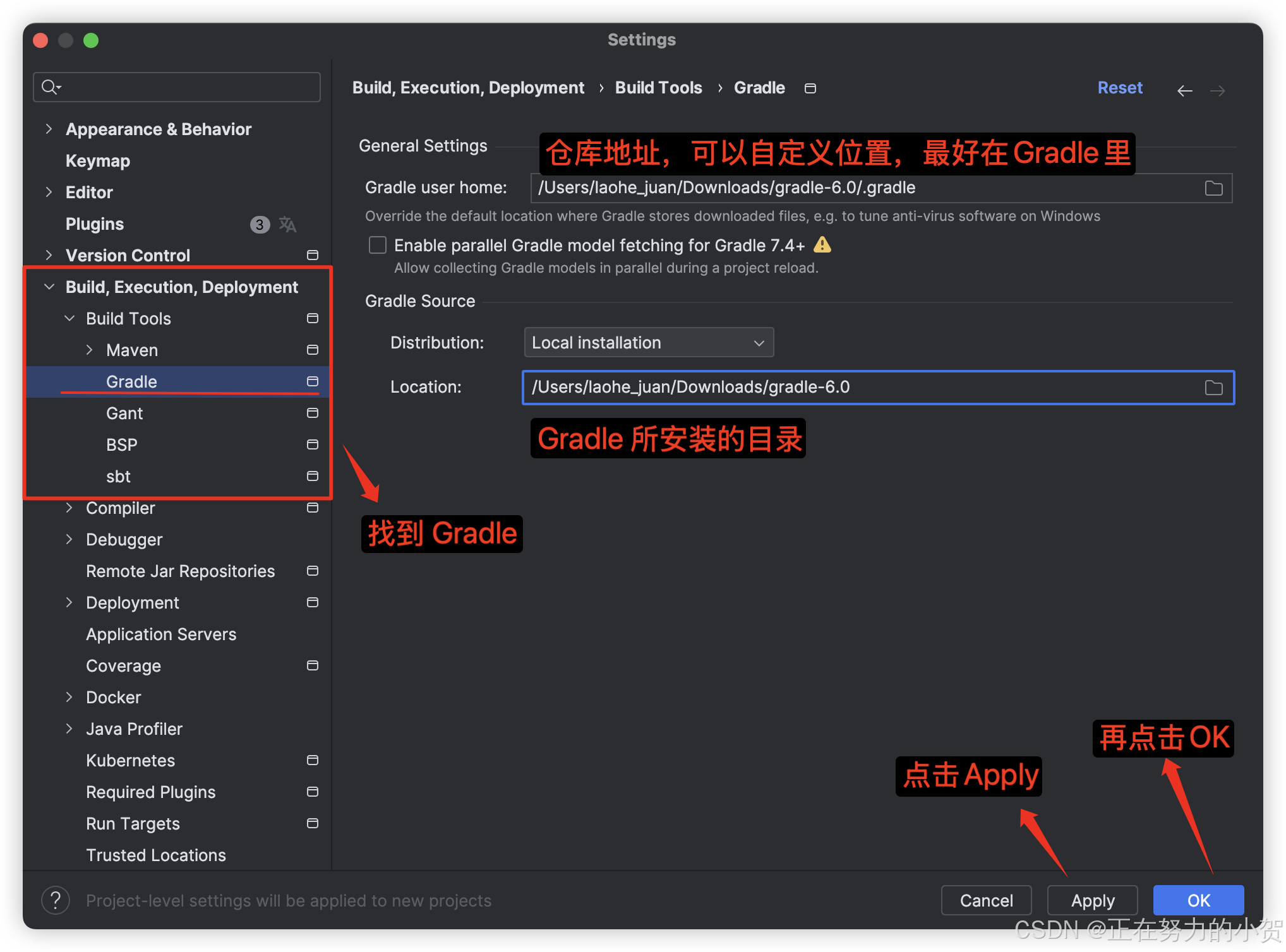This screenshot has width=1286, height=952.
Task: Enable parallel Gradle model fetching checkbox
Action: [x=378, y=245]
